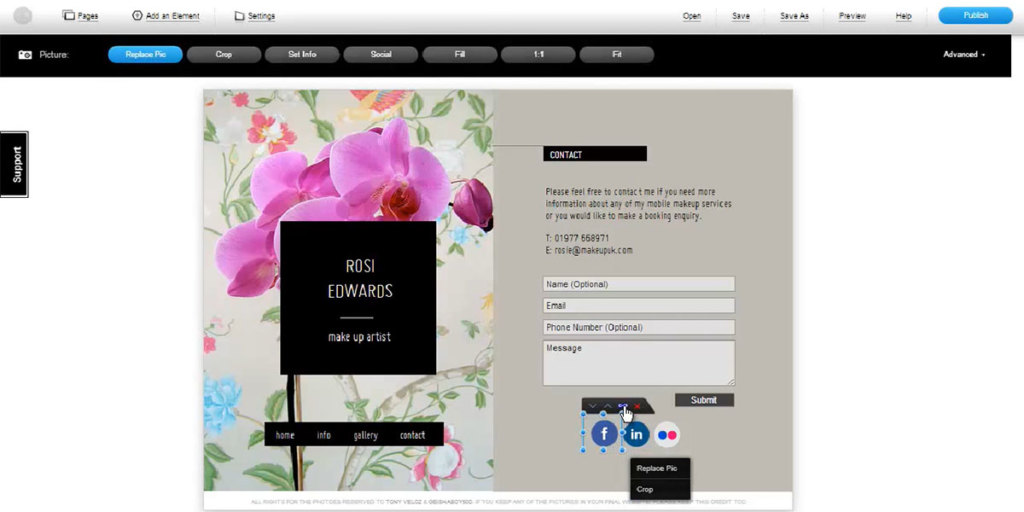The height and width of the screenshot is (512, 1024).
Task: Select the 1:1 picture sizing option
Action: 538,54
